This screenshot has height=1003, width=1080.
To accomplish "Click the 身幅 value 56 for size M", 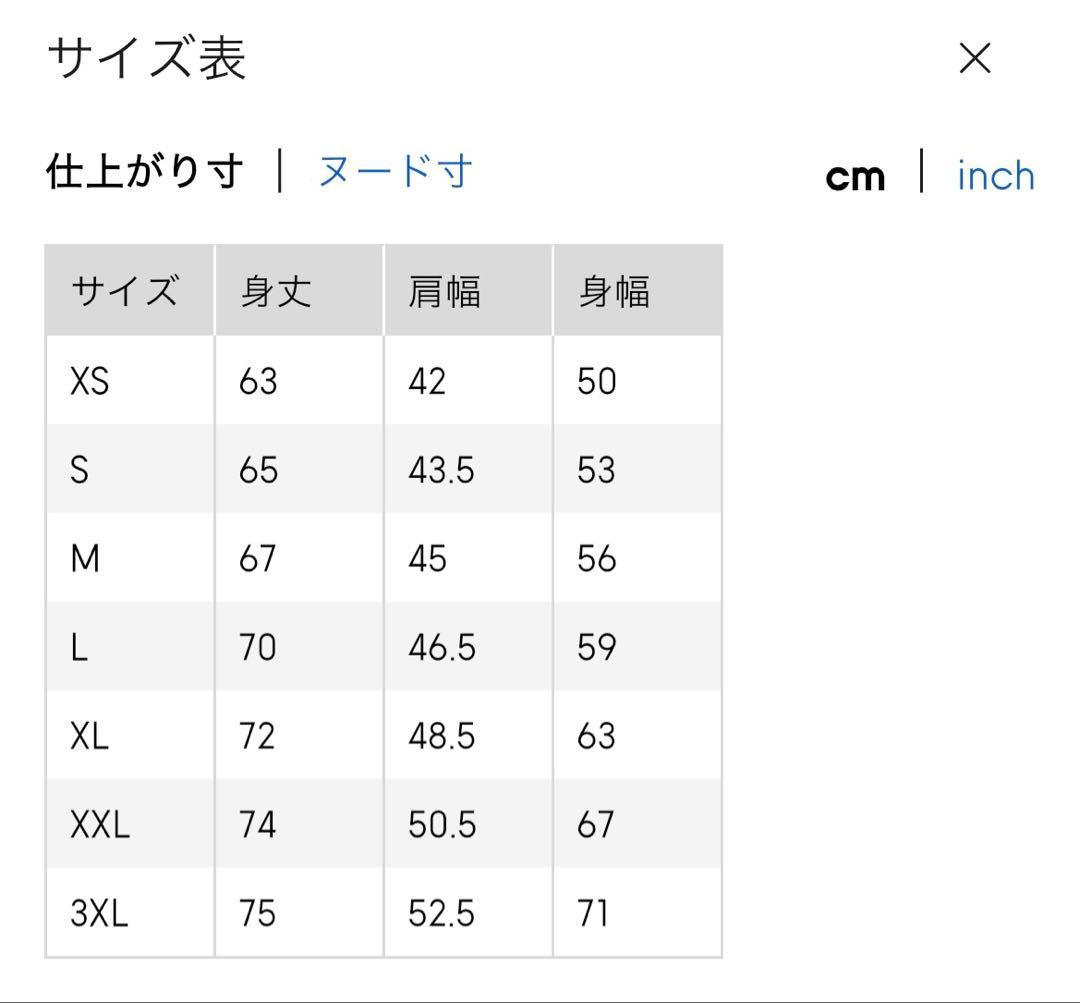I will (x=596, y=559).
